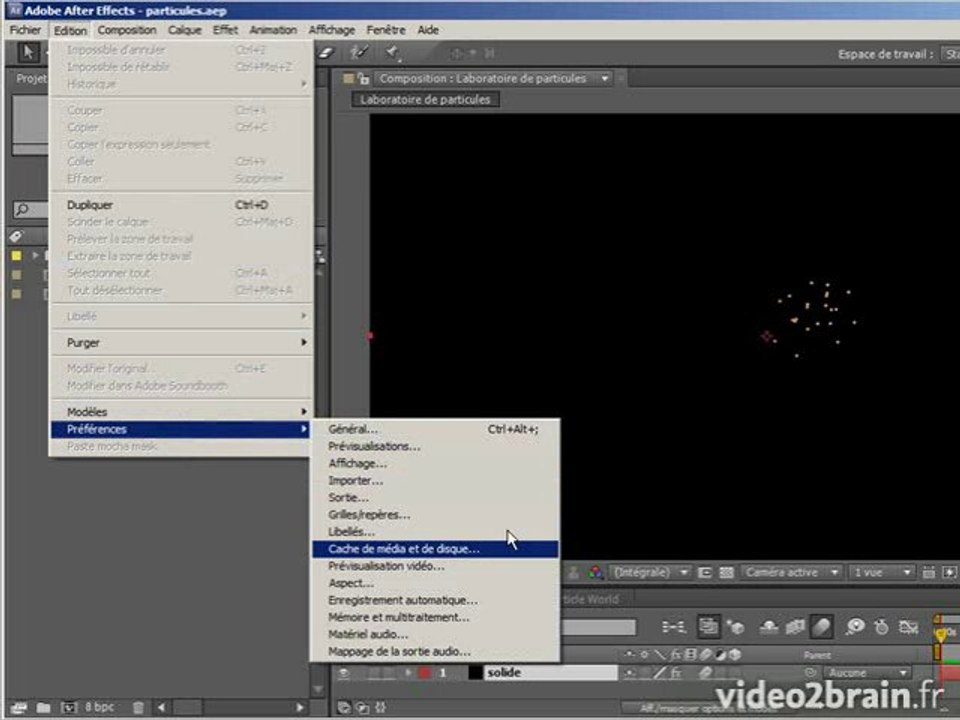Open Modèles submenu

click(181, 412)
